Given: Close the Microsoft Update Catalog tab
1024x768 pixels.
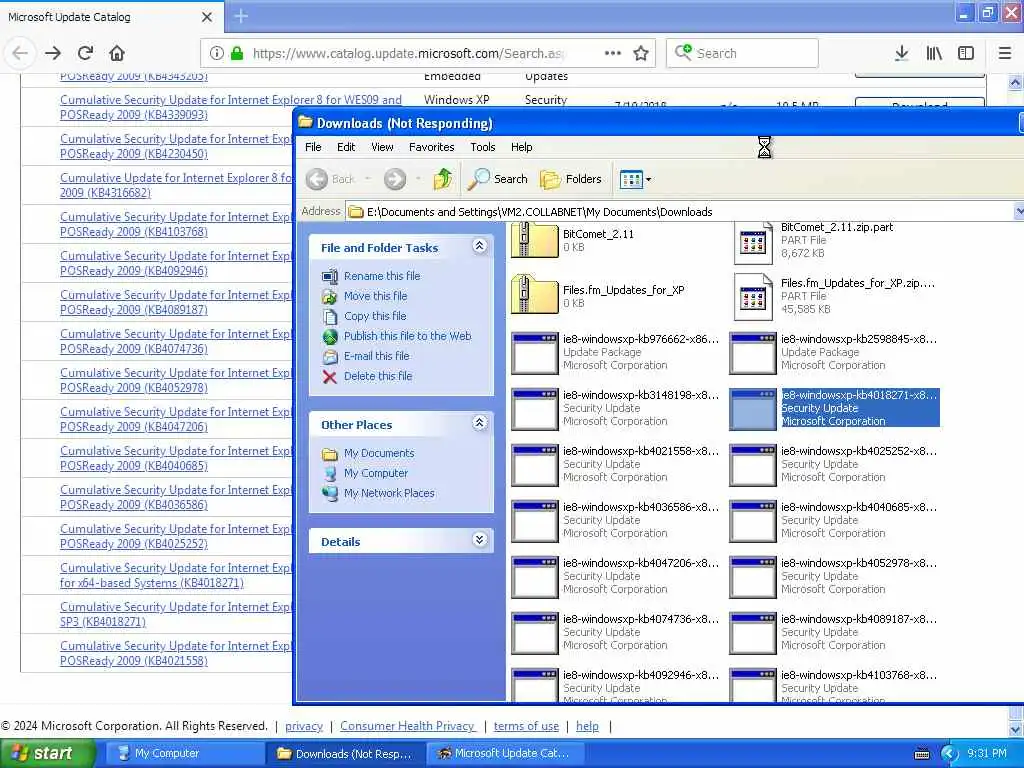Looking at the screenshot, I should click(206, 17).
